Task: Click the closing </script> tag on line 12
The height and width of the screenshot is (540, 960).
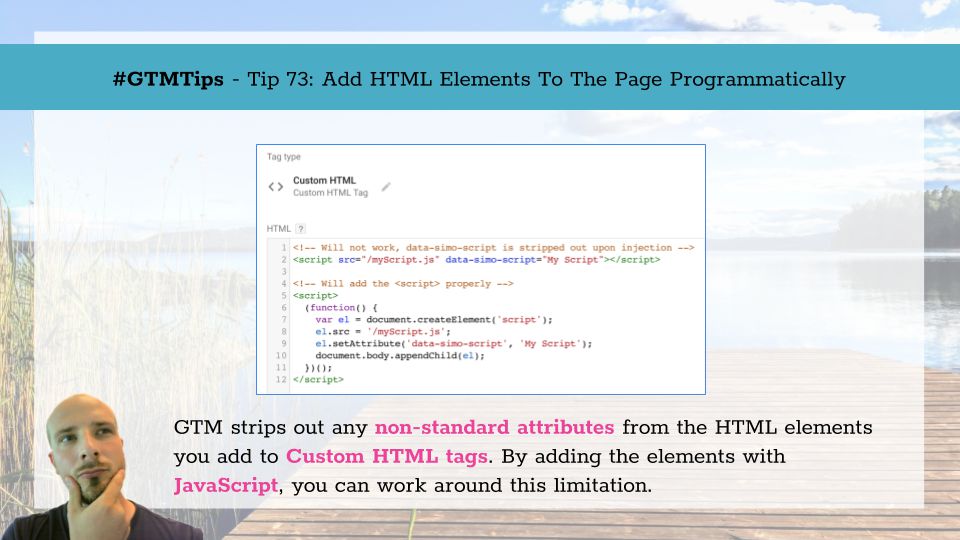Action: point(318,380)
